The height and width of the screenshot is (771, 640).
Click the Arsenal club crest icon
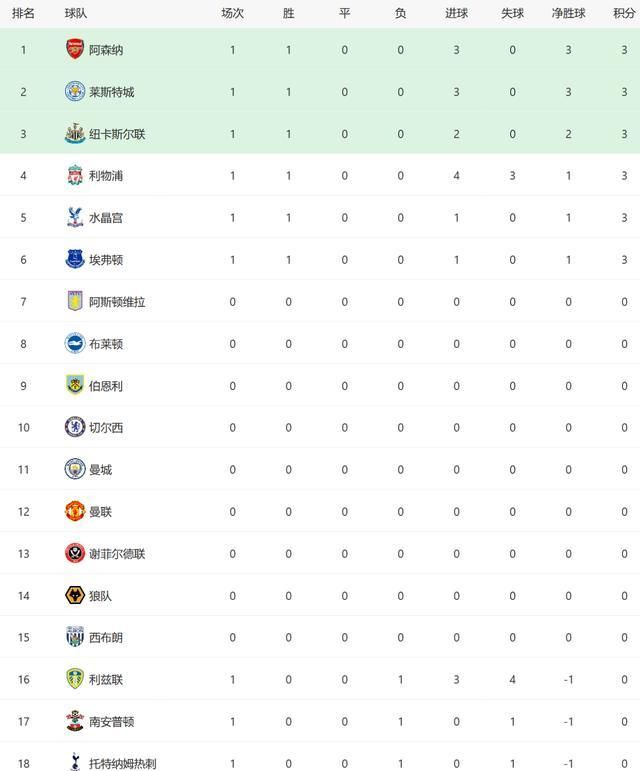[x=75, y=49]
